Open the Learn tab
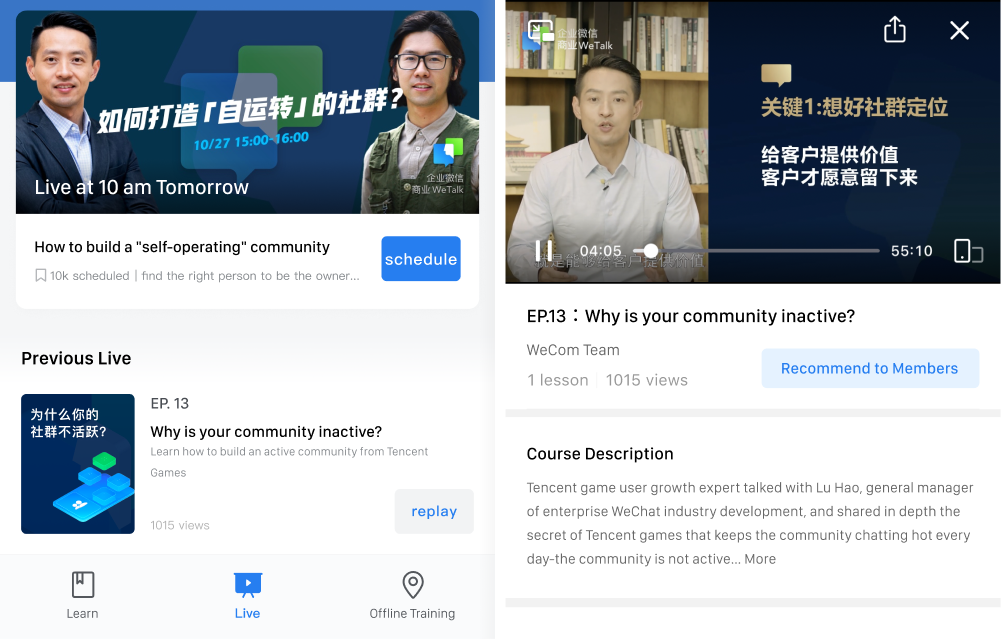 click(82, 595)
